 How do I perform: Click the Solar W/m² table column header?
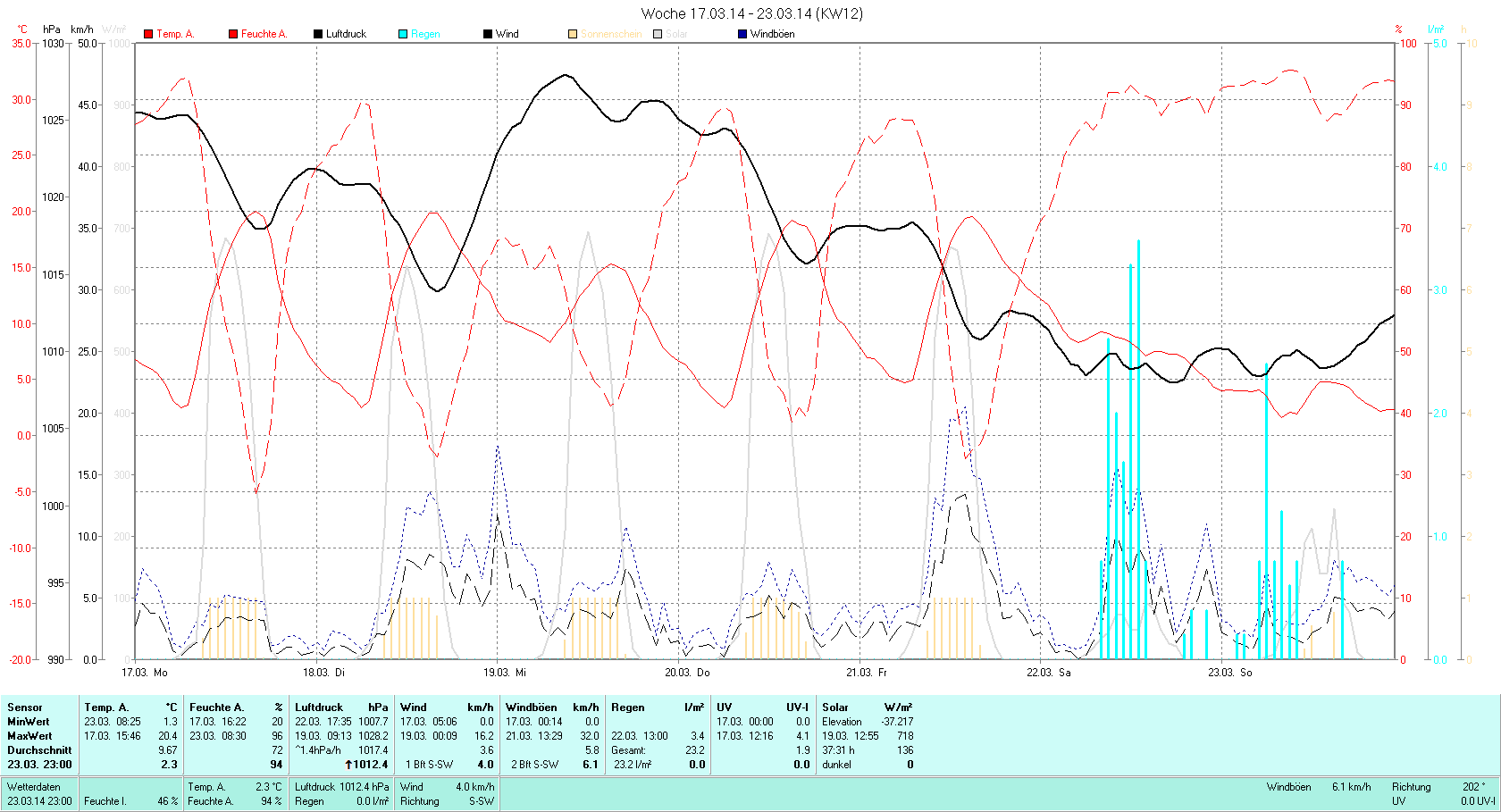coord(868,707)
